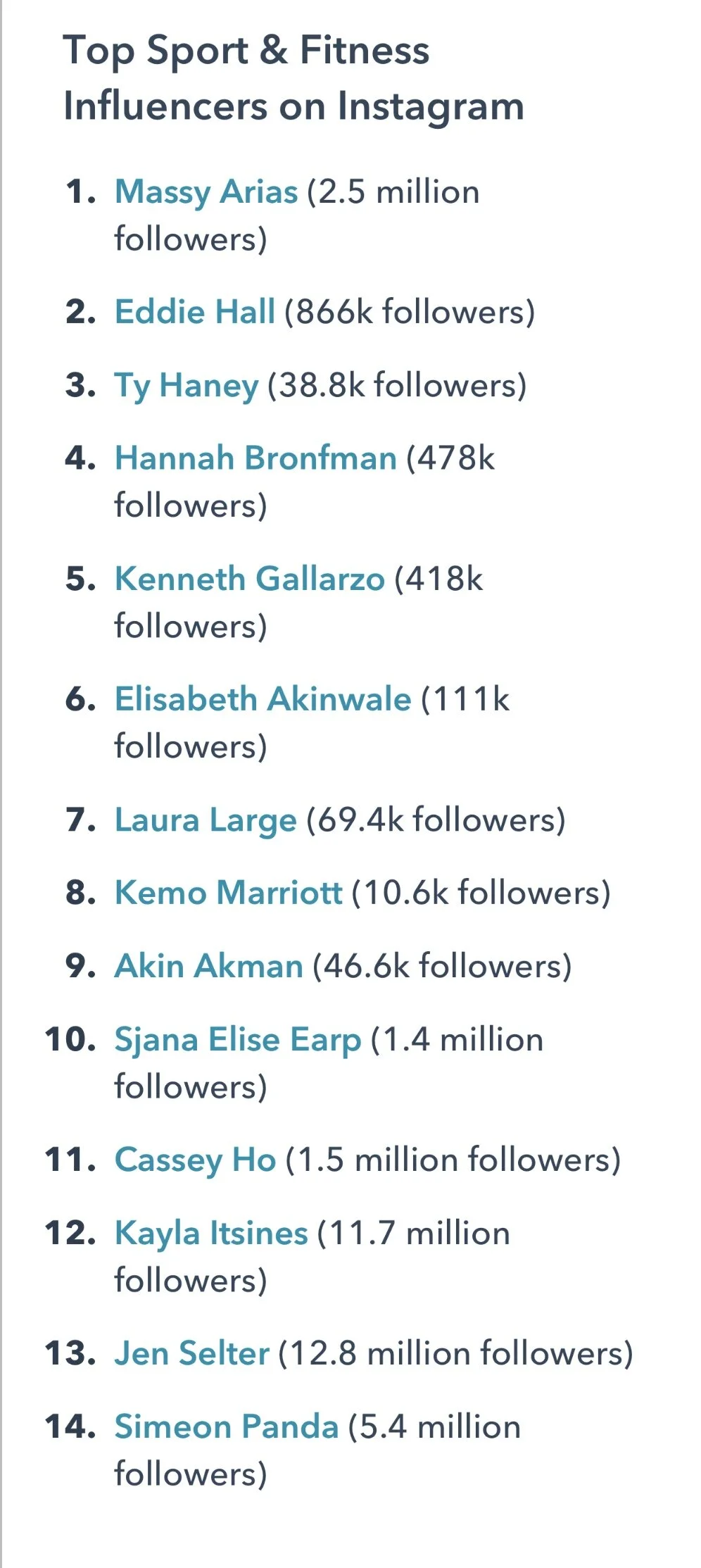Click the 69.4k followers text

(x=436, y=820)
